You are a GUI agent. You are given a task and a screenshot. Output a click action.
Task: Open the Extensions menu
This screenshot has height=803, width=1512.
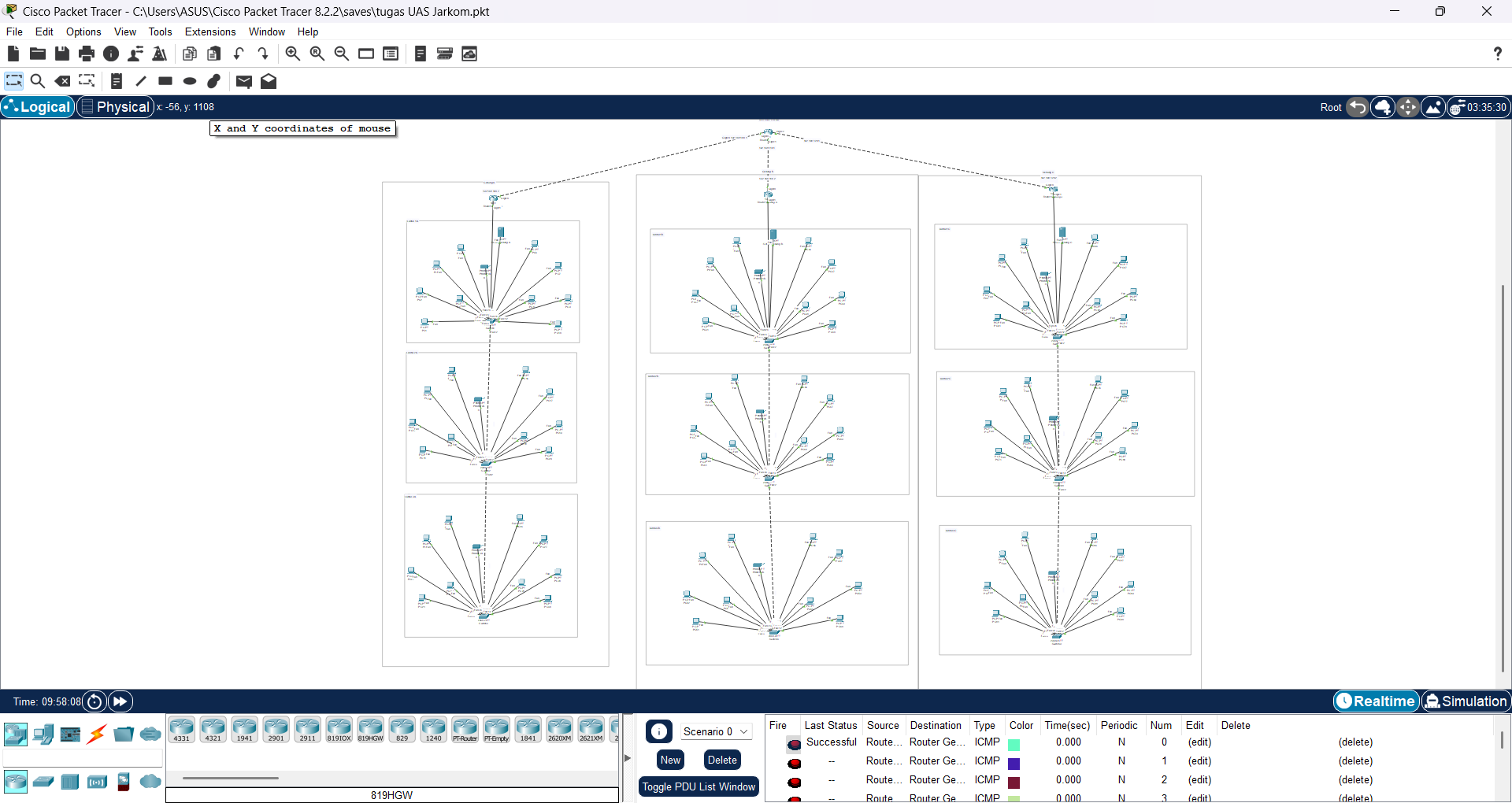click(209, 31)
